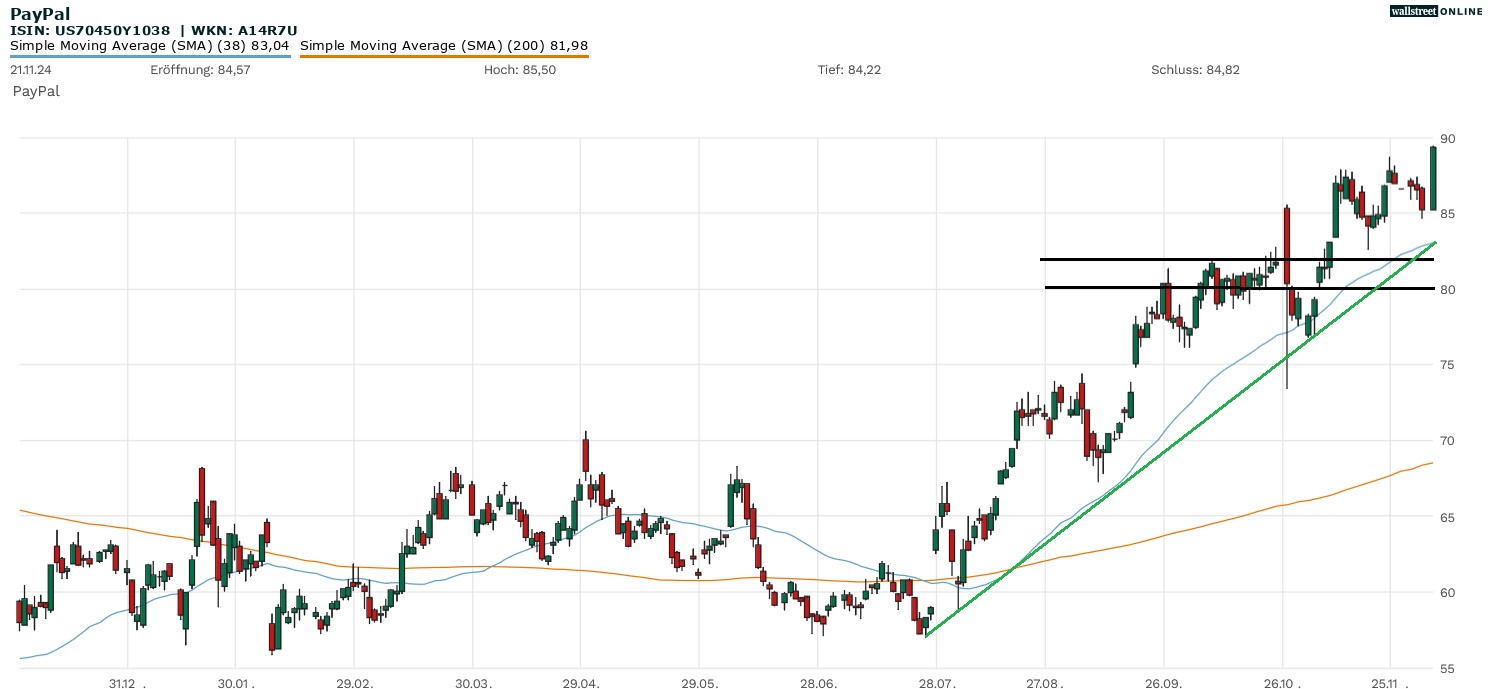
Task: Click the Tief 84,22 value
Action: [849, 70]
